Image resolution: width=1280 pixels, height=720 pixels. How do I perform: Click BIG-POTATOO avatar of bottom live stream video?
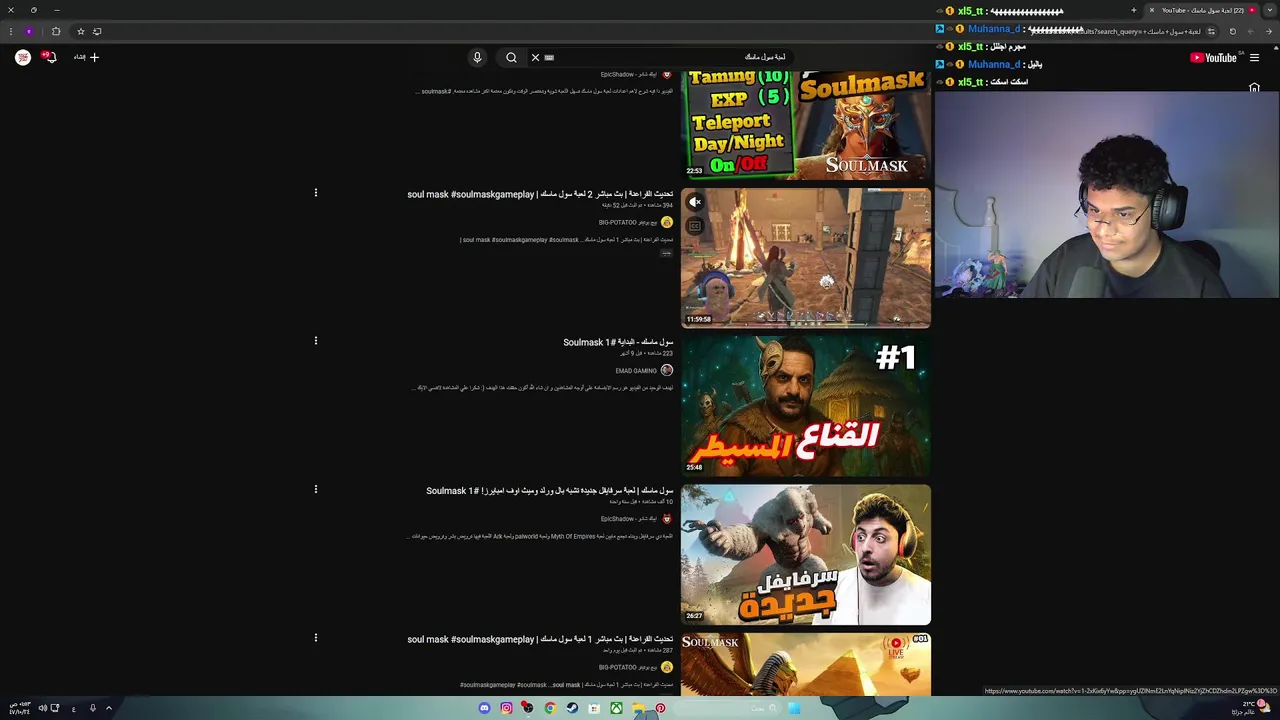pyautogui.click(x=667, y=667)
